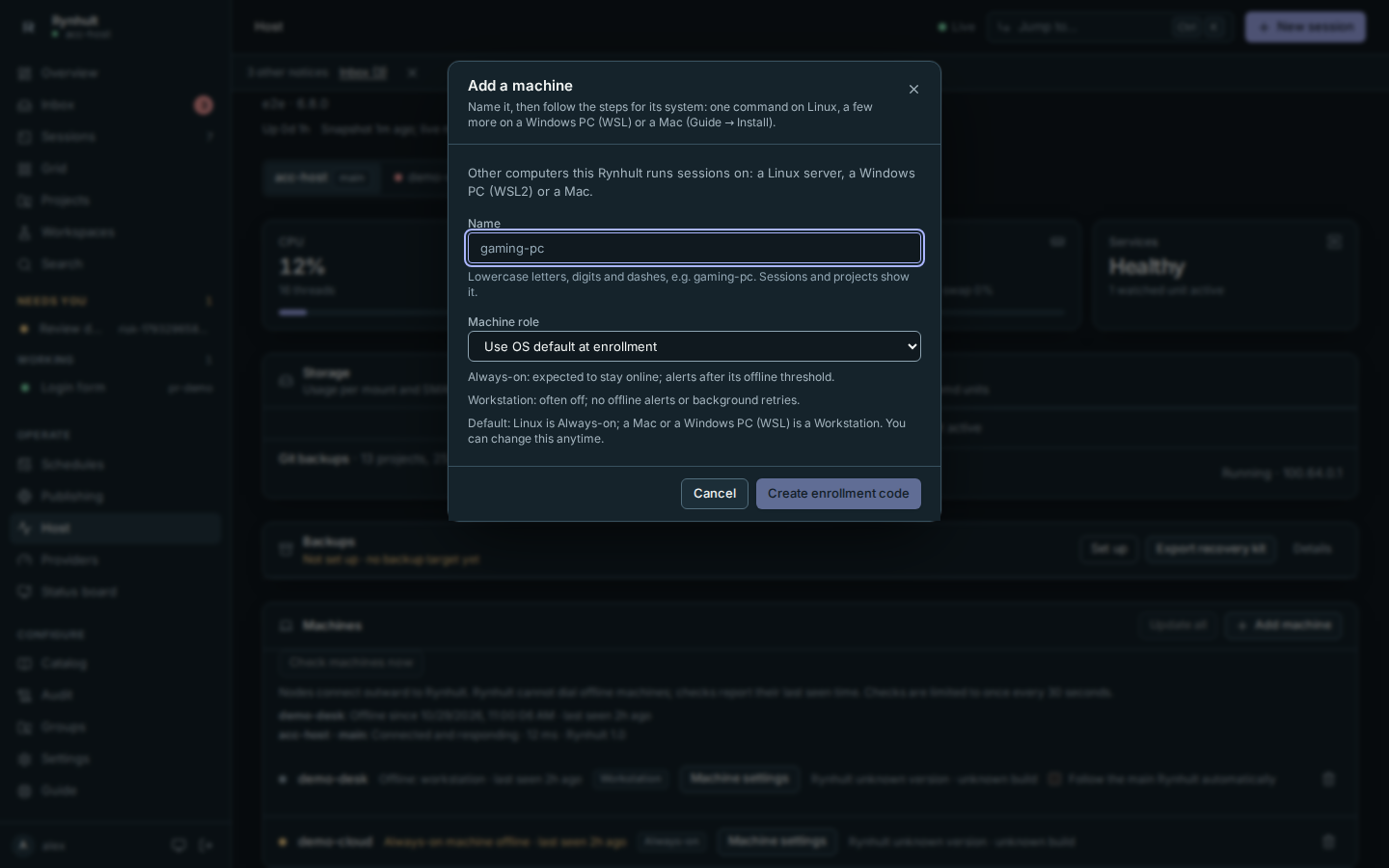
Task: Go to Sessions in the sidebar
Action: (x=116, y=137)
